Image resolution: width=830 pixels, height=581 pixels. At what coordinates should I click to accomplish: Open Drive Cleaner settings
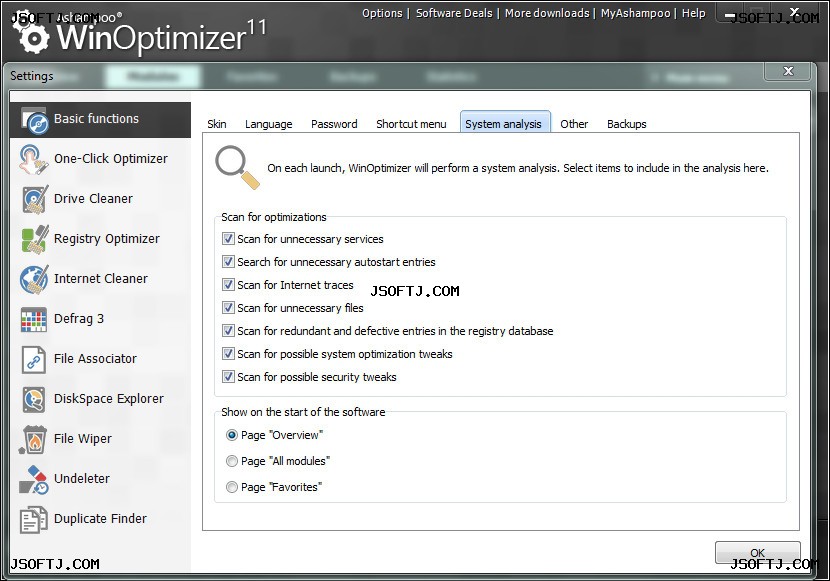(101, 199)
